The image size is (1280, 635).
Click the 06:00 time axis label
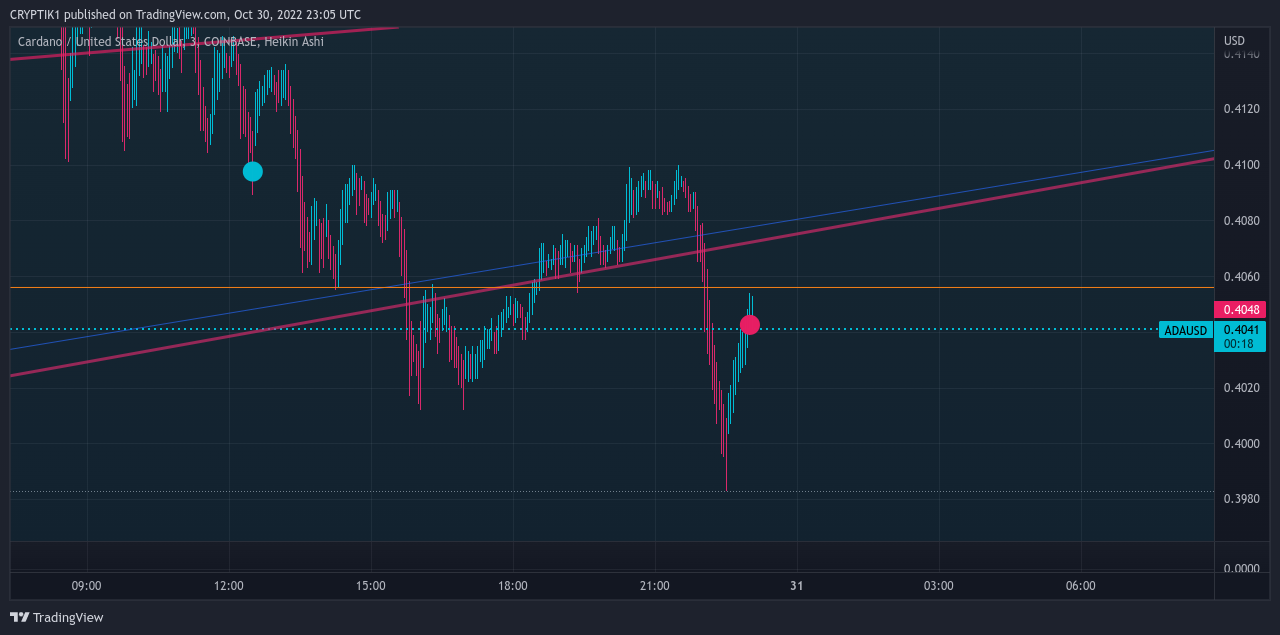click(1080, 586)
